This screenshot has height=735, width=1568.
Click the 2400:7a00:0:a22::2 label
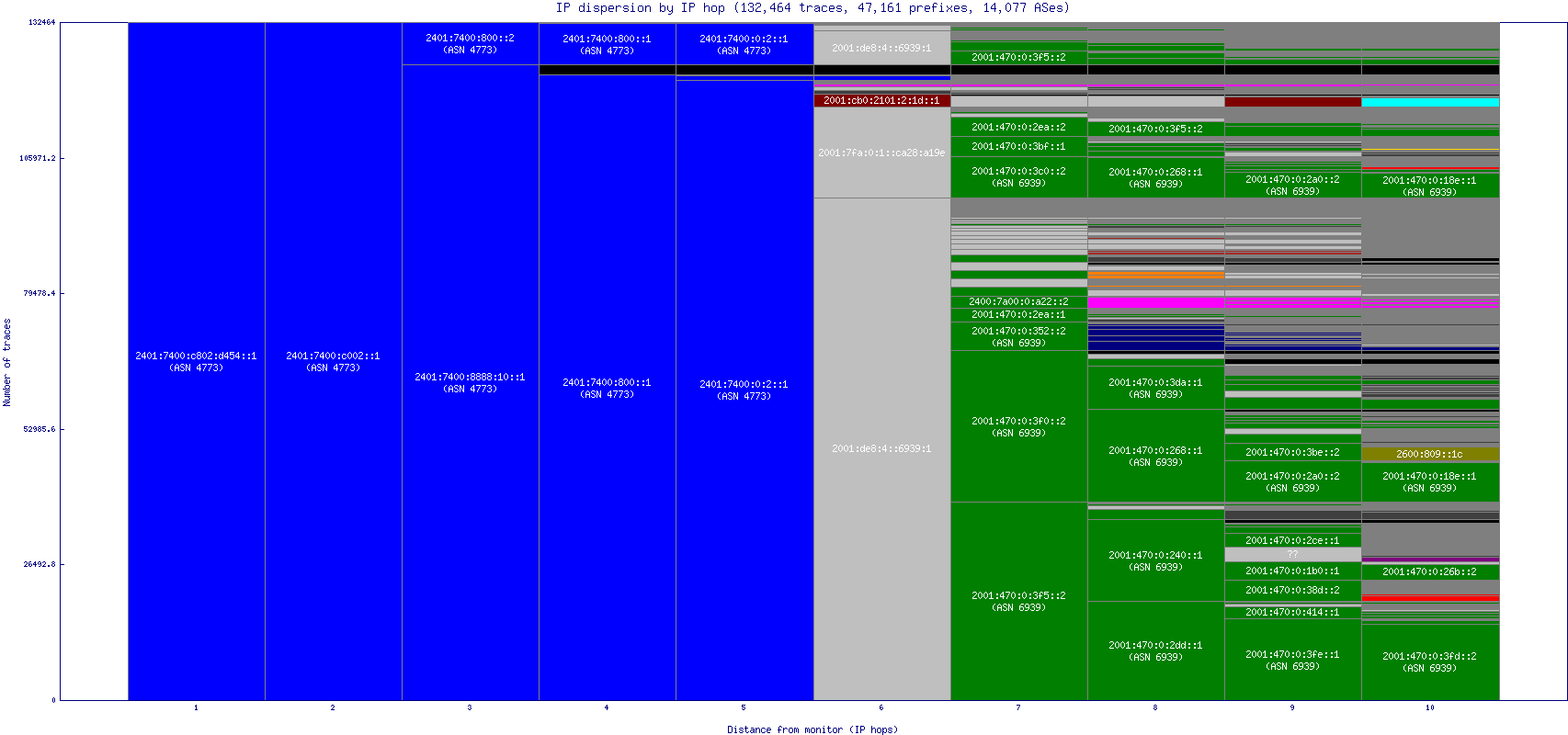[x=1018, y=301]
